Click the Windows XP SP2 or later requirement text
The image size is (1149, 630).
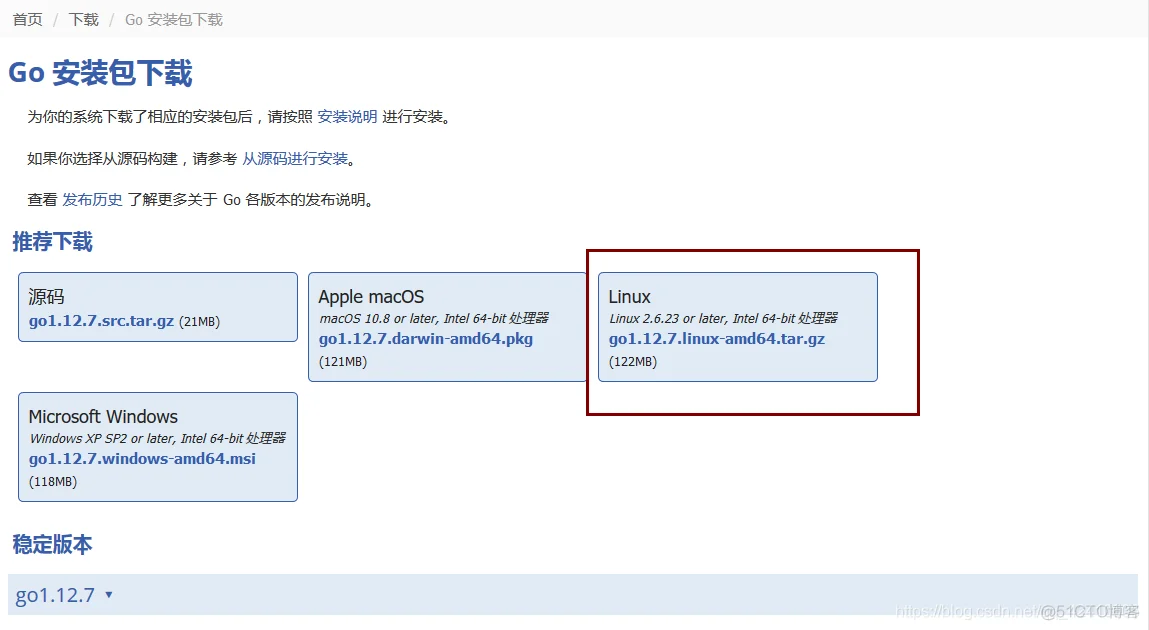tap(158, 438)
